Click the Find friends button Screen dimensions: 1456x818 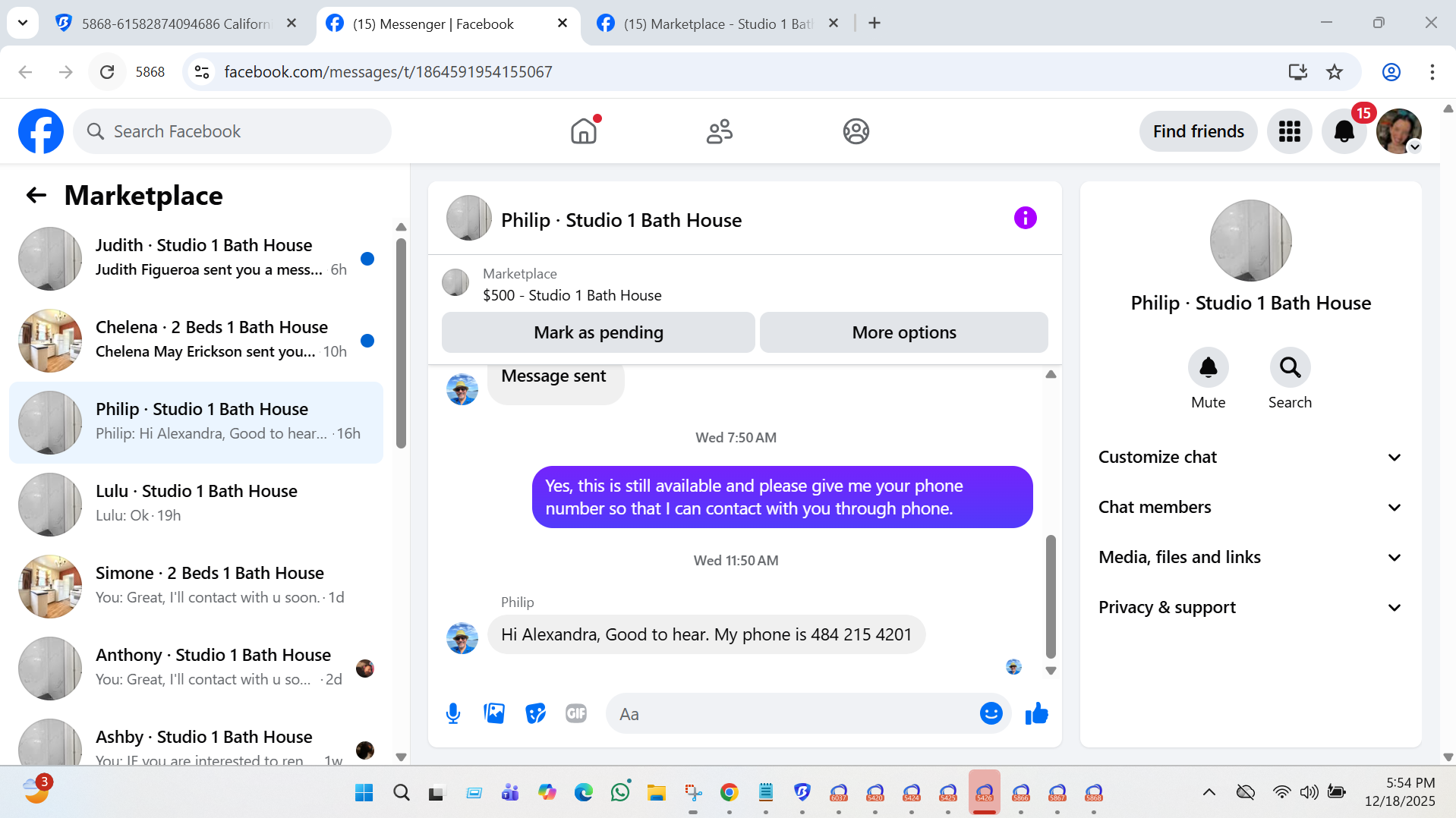[1198, 131]
